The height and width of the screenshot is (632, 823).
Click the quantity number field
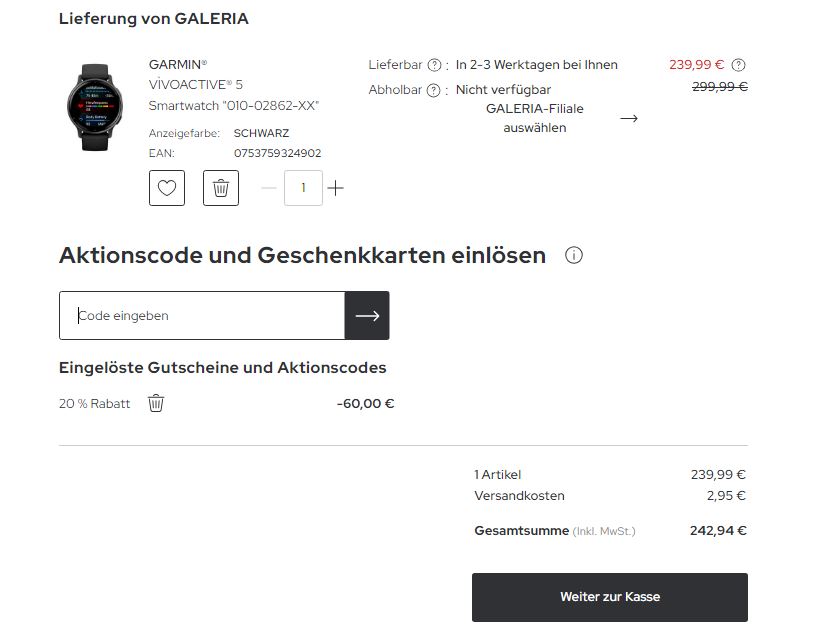click(303, 188)
